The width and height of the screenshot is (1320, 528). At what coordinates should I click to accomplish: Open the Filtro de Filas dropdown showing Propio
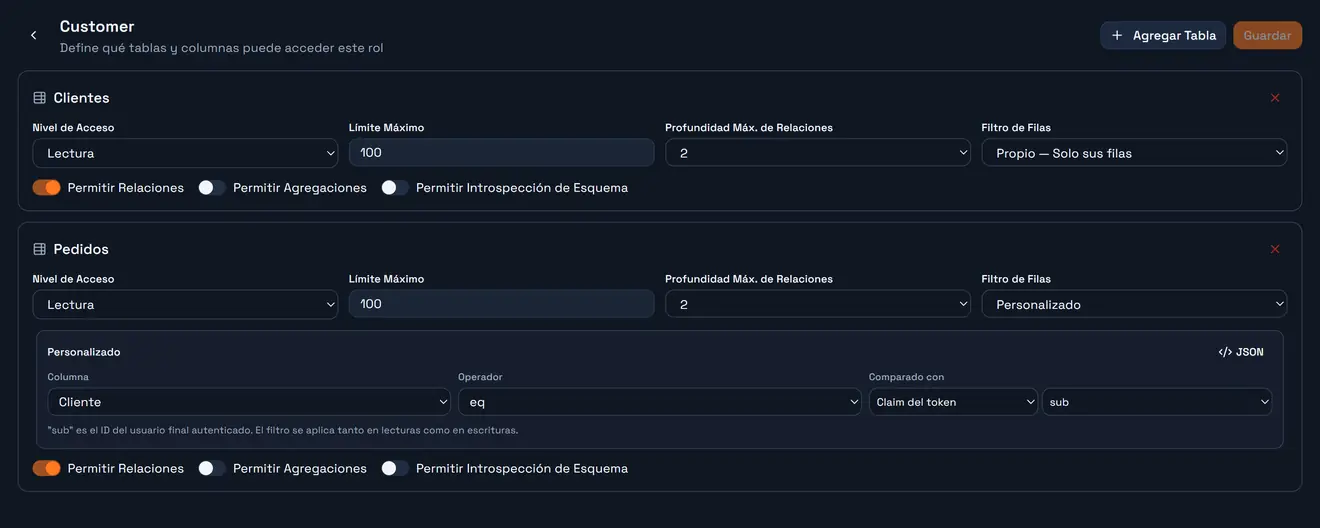point(1134,153)
